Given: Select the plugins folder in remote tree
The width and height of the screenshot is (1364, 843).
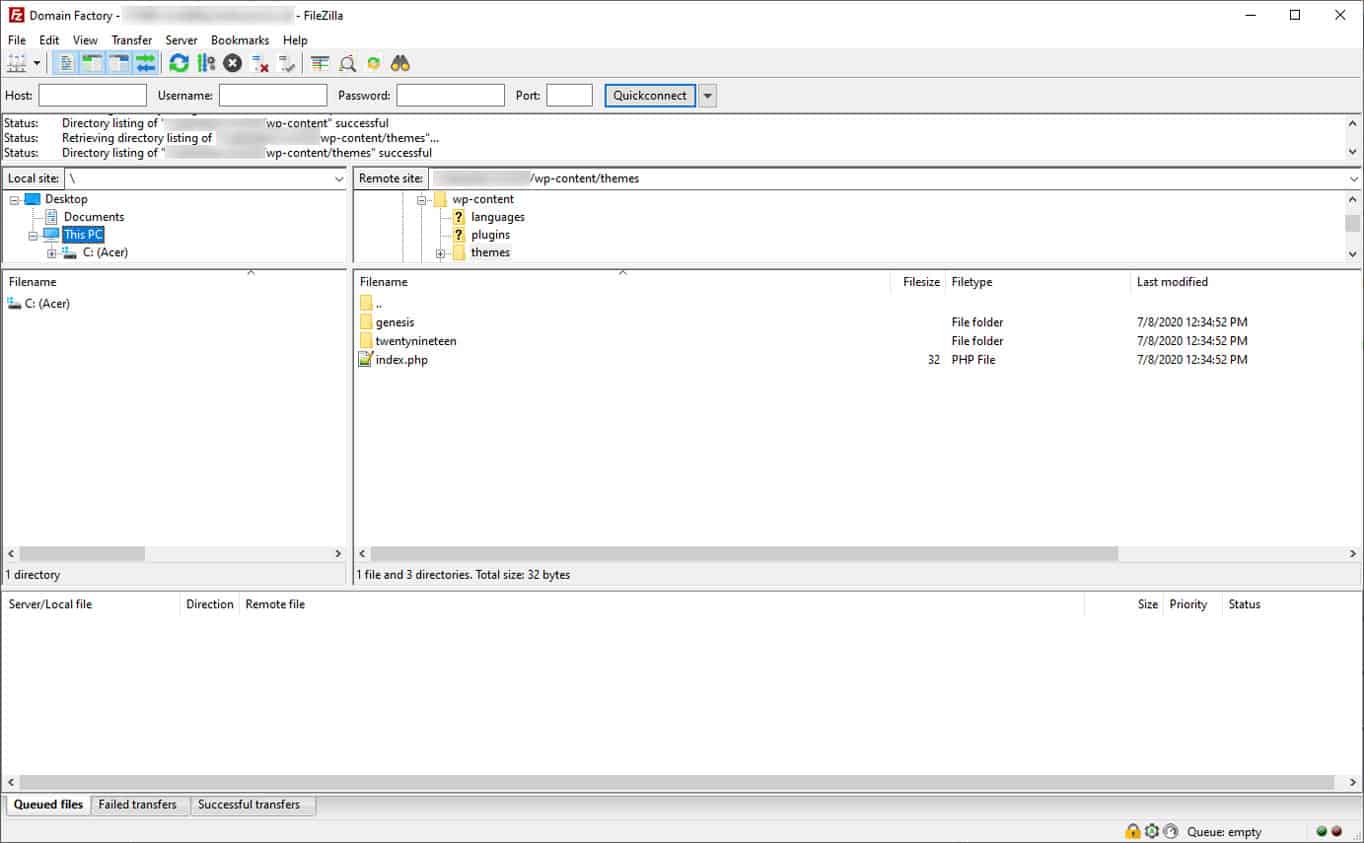Looking at the screenshot, I should (490, 235).
